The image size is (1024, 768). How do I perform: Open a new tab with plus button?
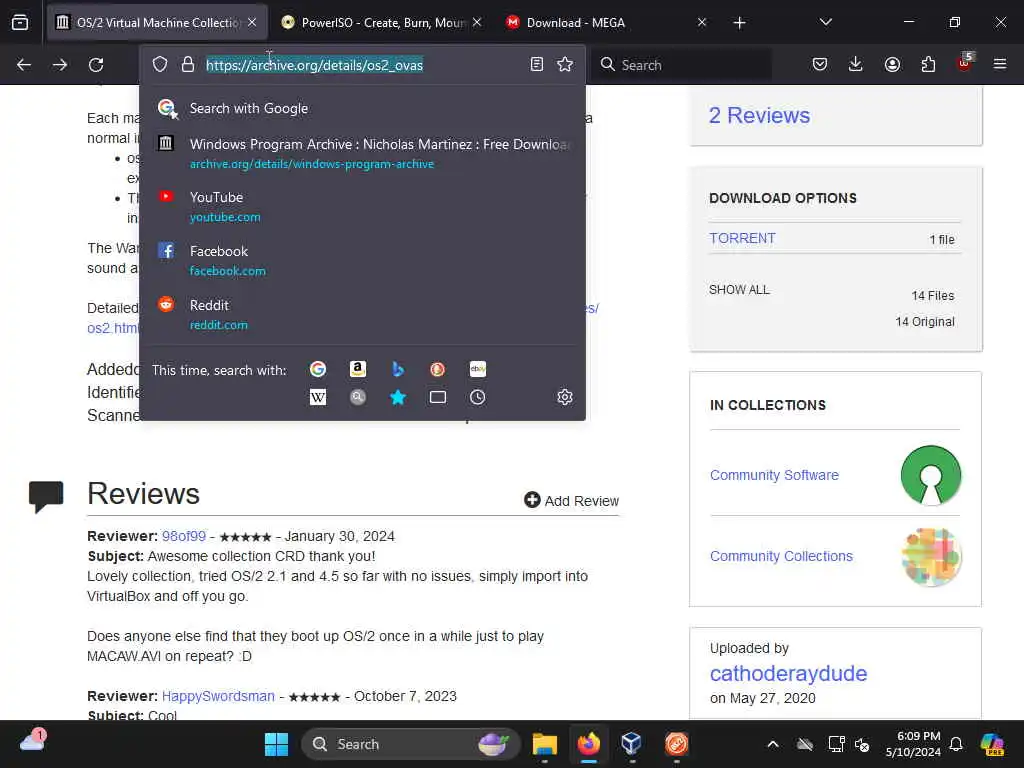(x=739, y=23)
